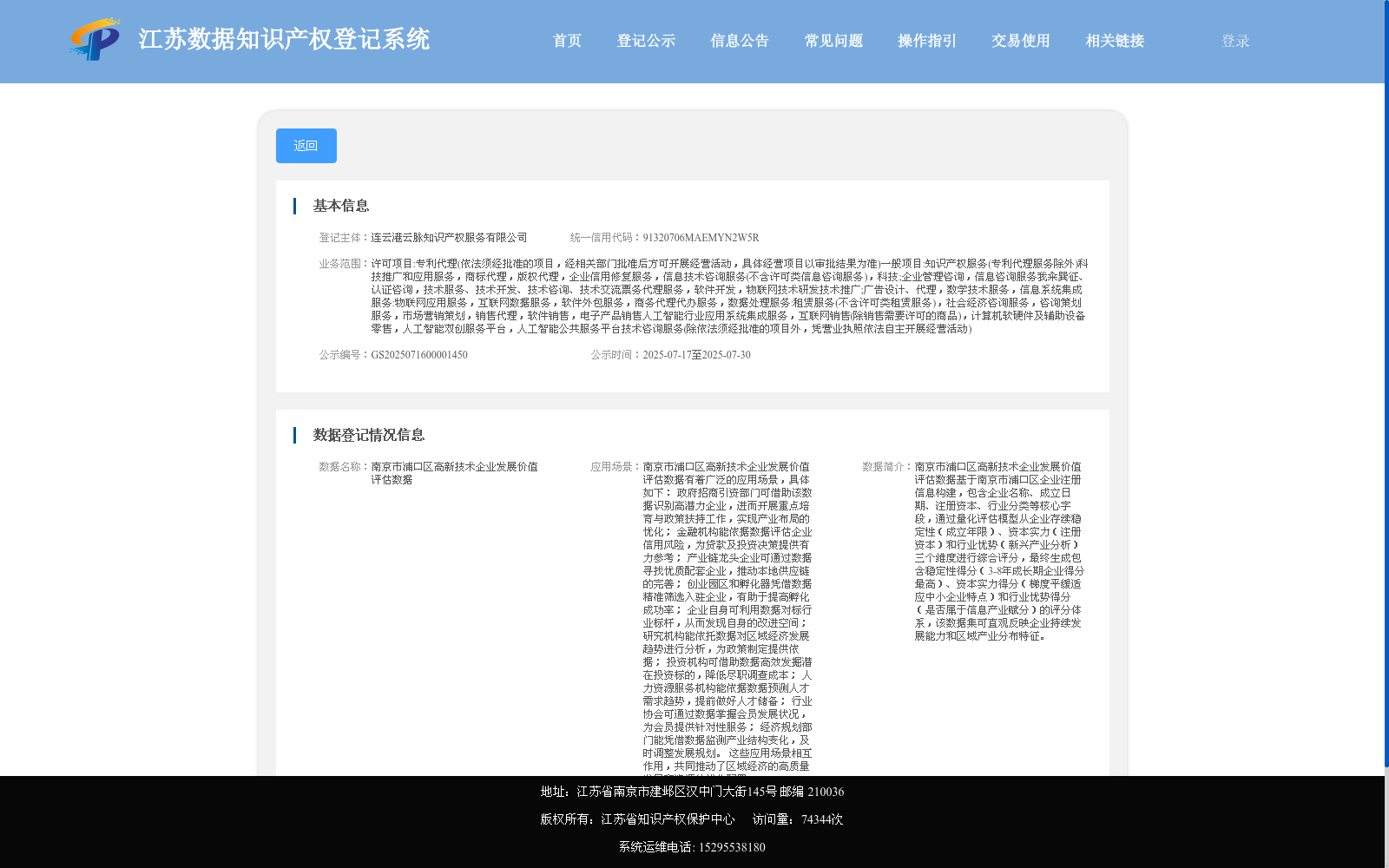Select company name 连云港云脉知识产权服务有限公司
Image resolution: width=1389 pixels, height=868 pixels.
point(449,238)
